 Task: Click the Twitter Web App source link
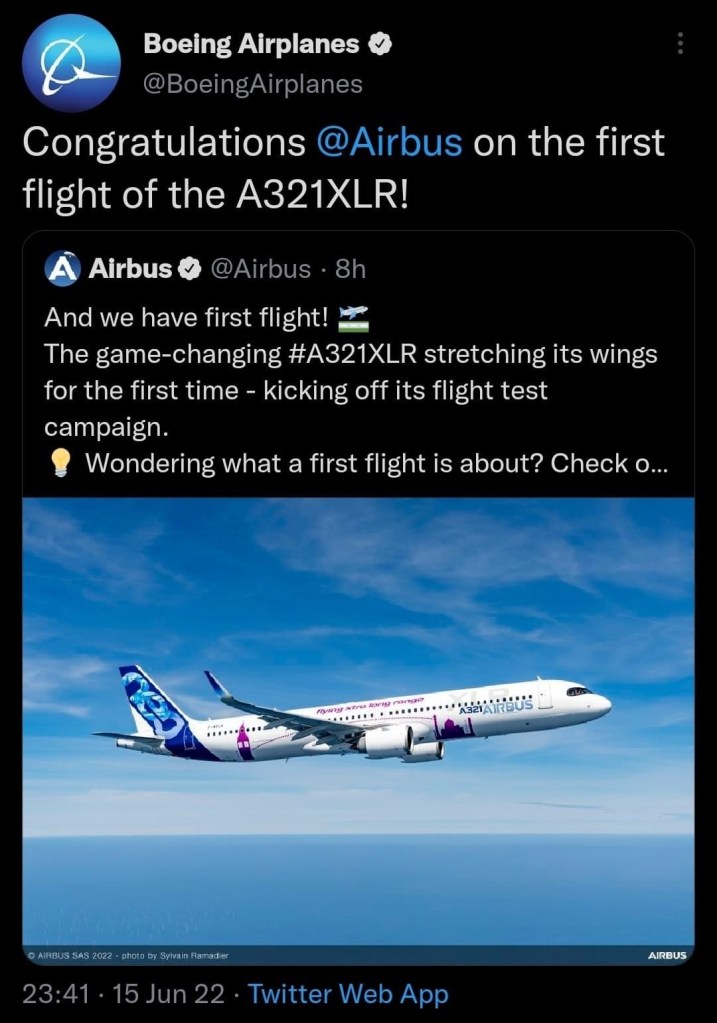[348, 994]
